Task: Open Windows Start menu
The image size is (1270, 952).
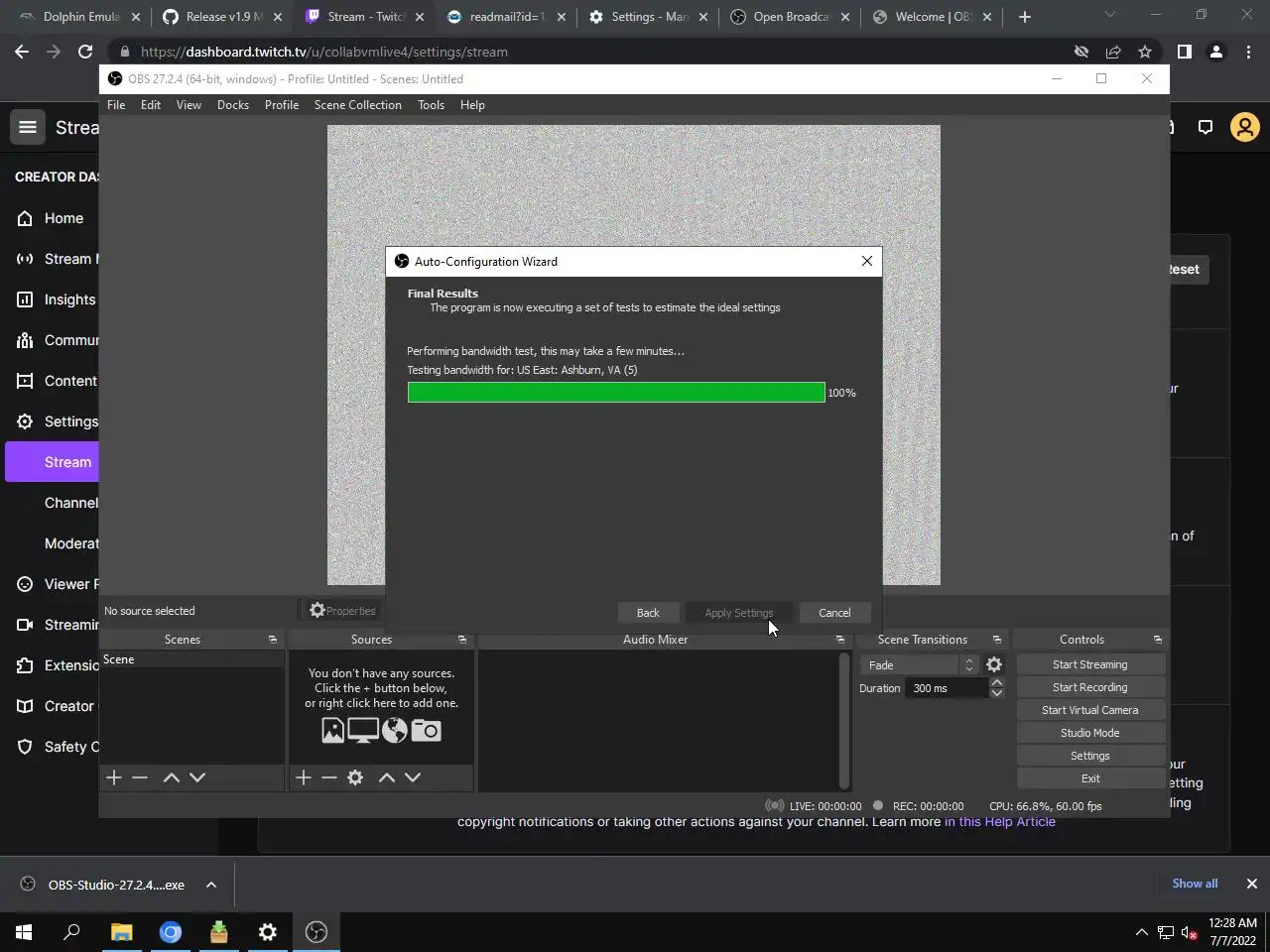Action: click(x=24, y=932)
